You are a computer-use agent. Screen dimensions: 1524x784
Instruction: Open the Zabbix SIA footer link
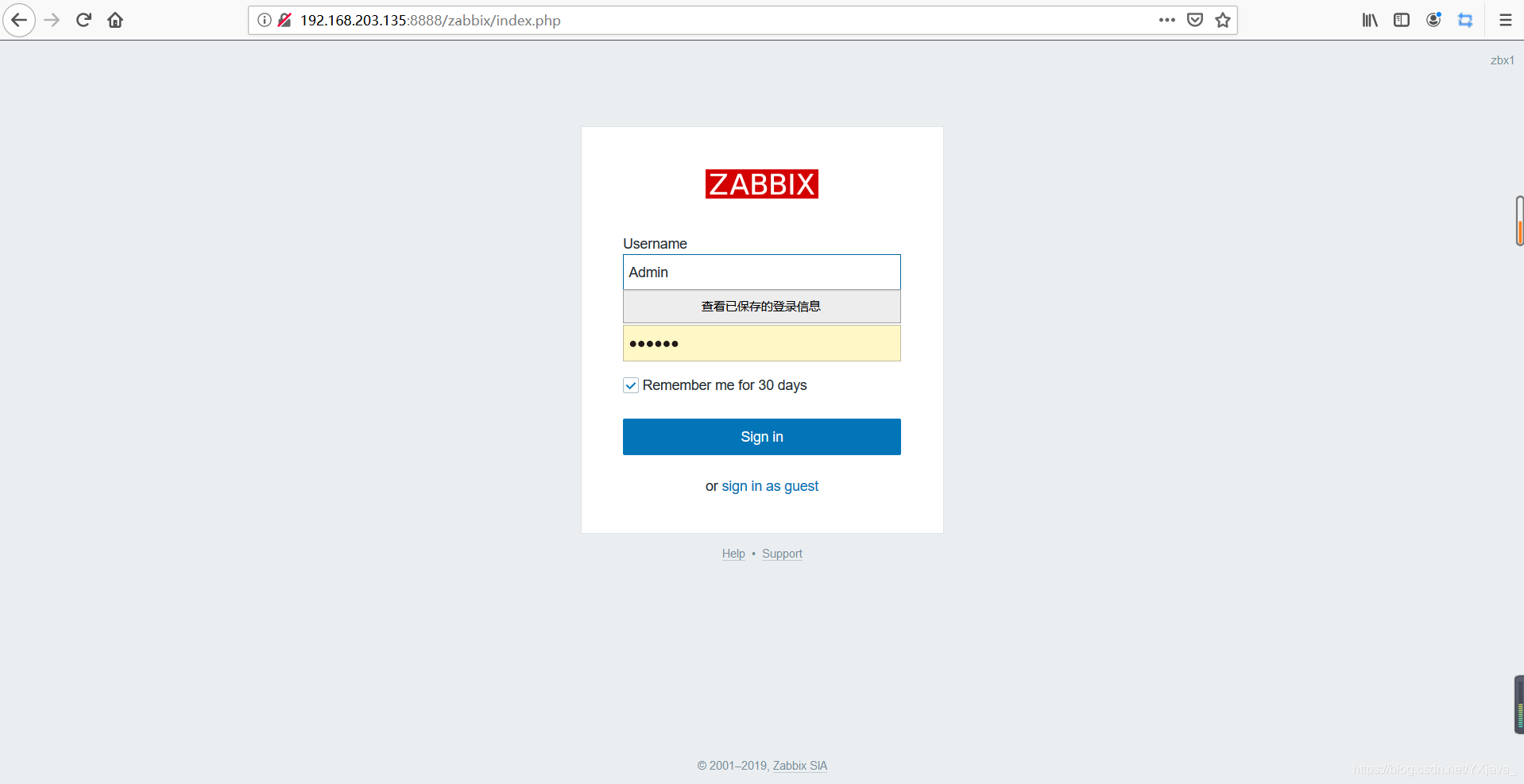coord(800,766)
